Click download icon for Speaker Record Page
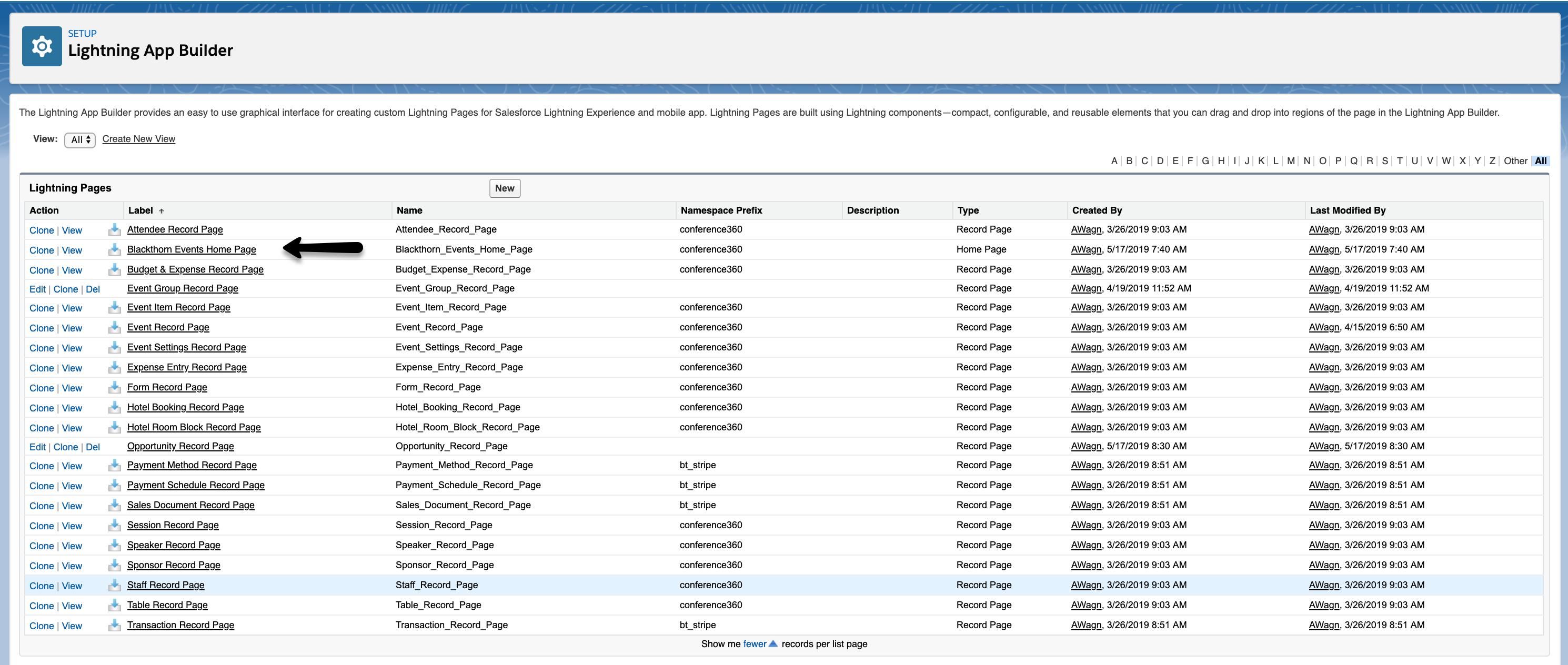Screen dimensions: 1568x665 point(114,546)
